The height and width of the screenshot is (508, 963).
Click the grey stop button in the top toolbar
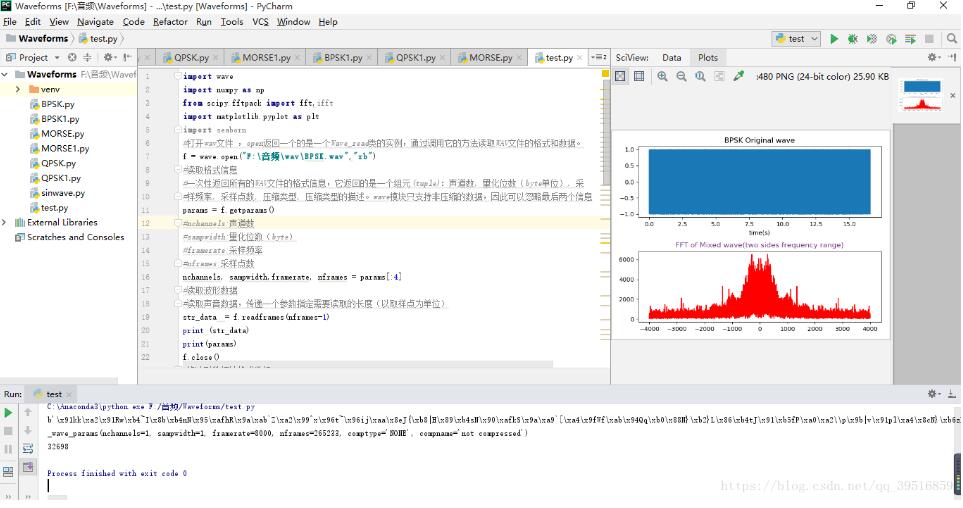click(929, 39)
